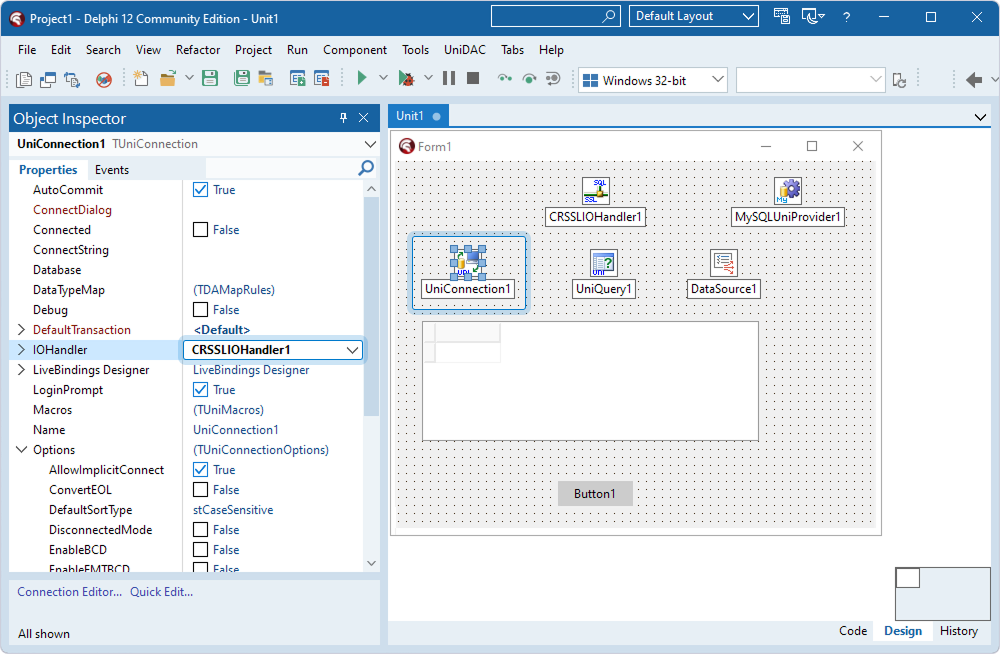Check the DisconnectedMode checkbox
The width and height of the screenshot is (1000, 654).
200,530
